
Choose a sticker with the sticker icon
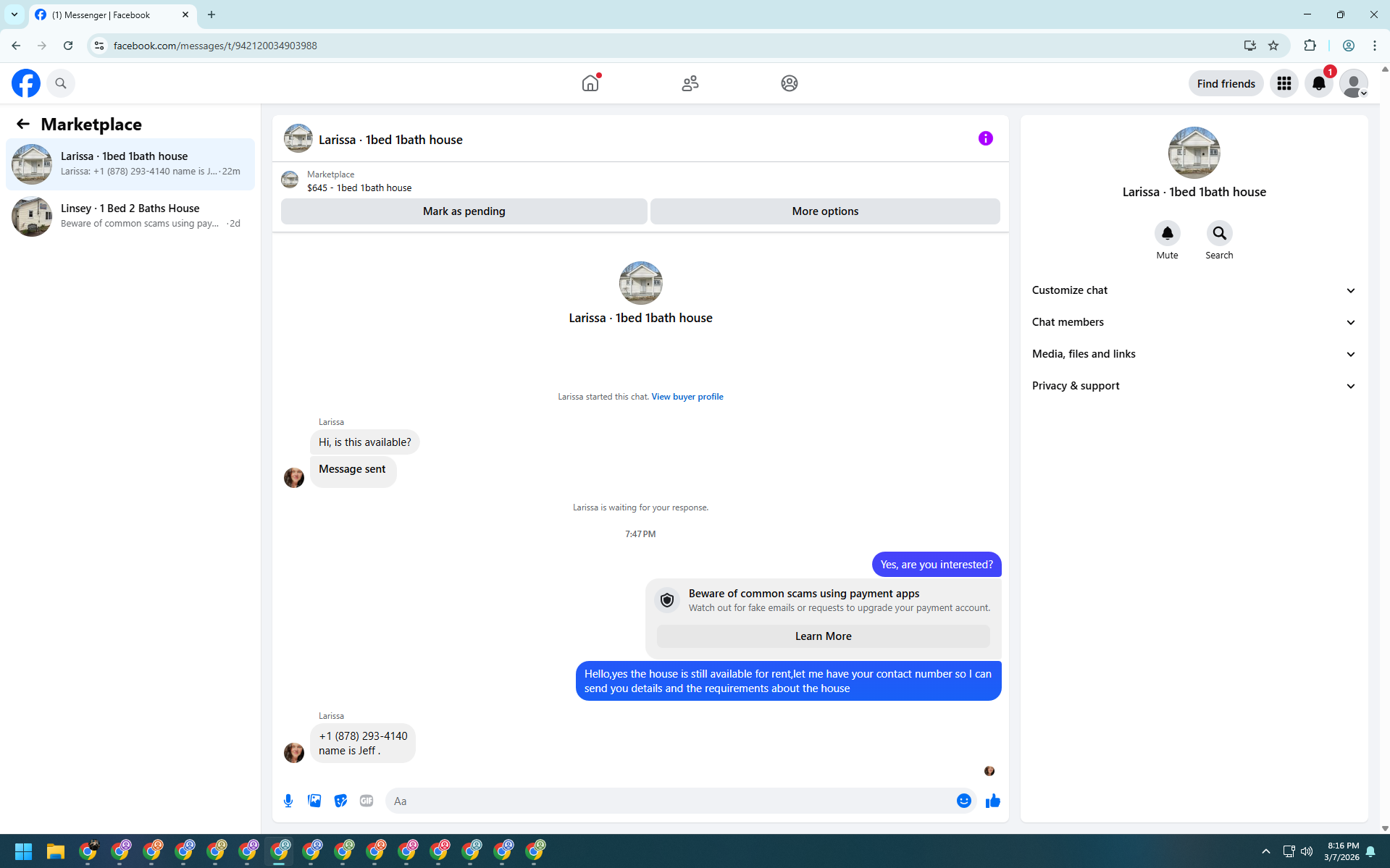pos(340,801)
